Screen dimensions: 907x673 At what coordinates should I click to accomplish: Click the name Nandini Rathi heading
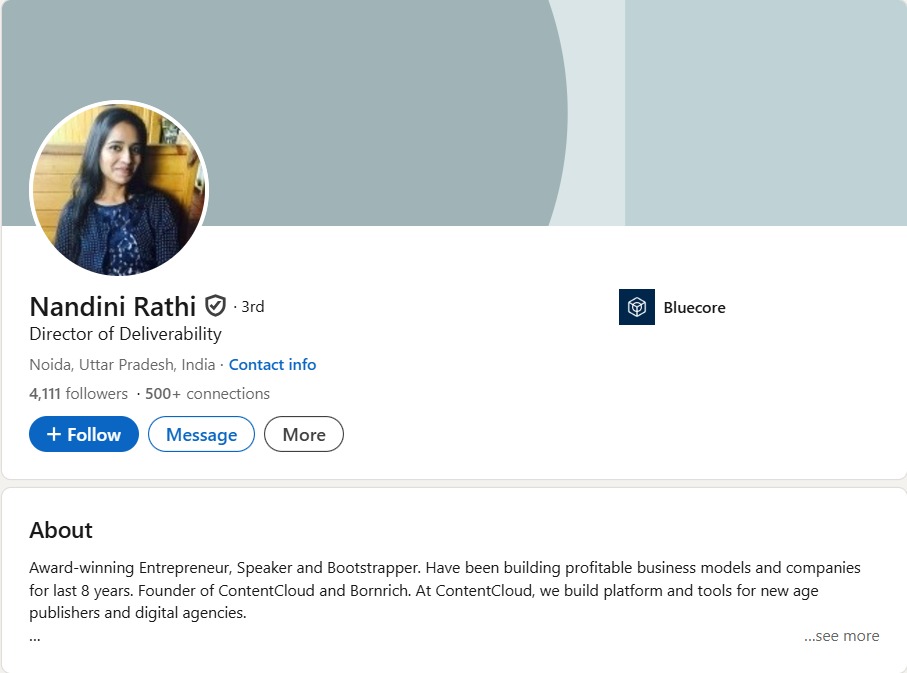[112, 306]
